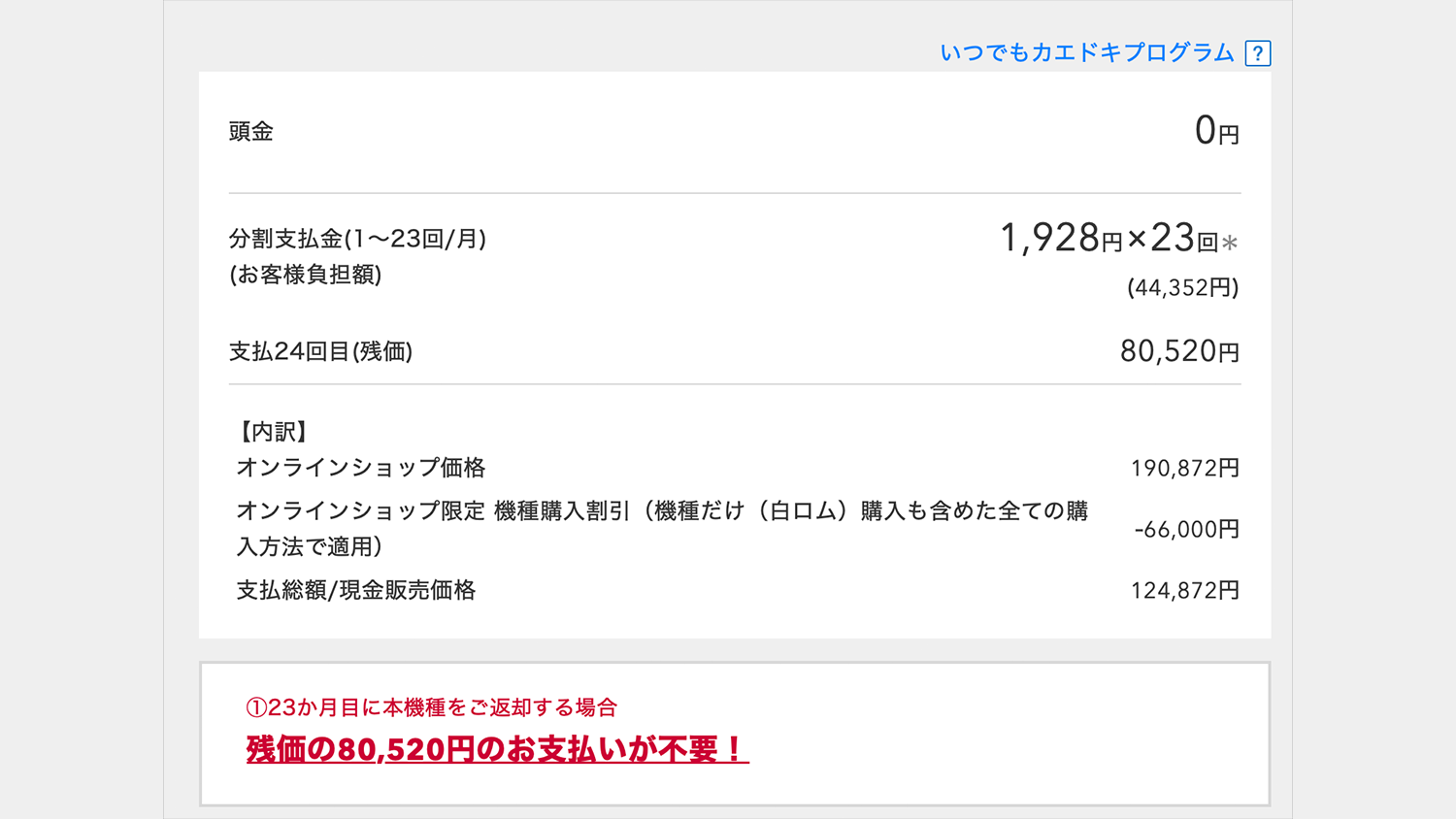1456x819 pixels.
Task: Click the オンラインショップ価格 label
Action: coord(360,468)
